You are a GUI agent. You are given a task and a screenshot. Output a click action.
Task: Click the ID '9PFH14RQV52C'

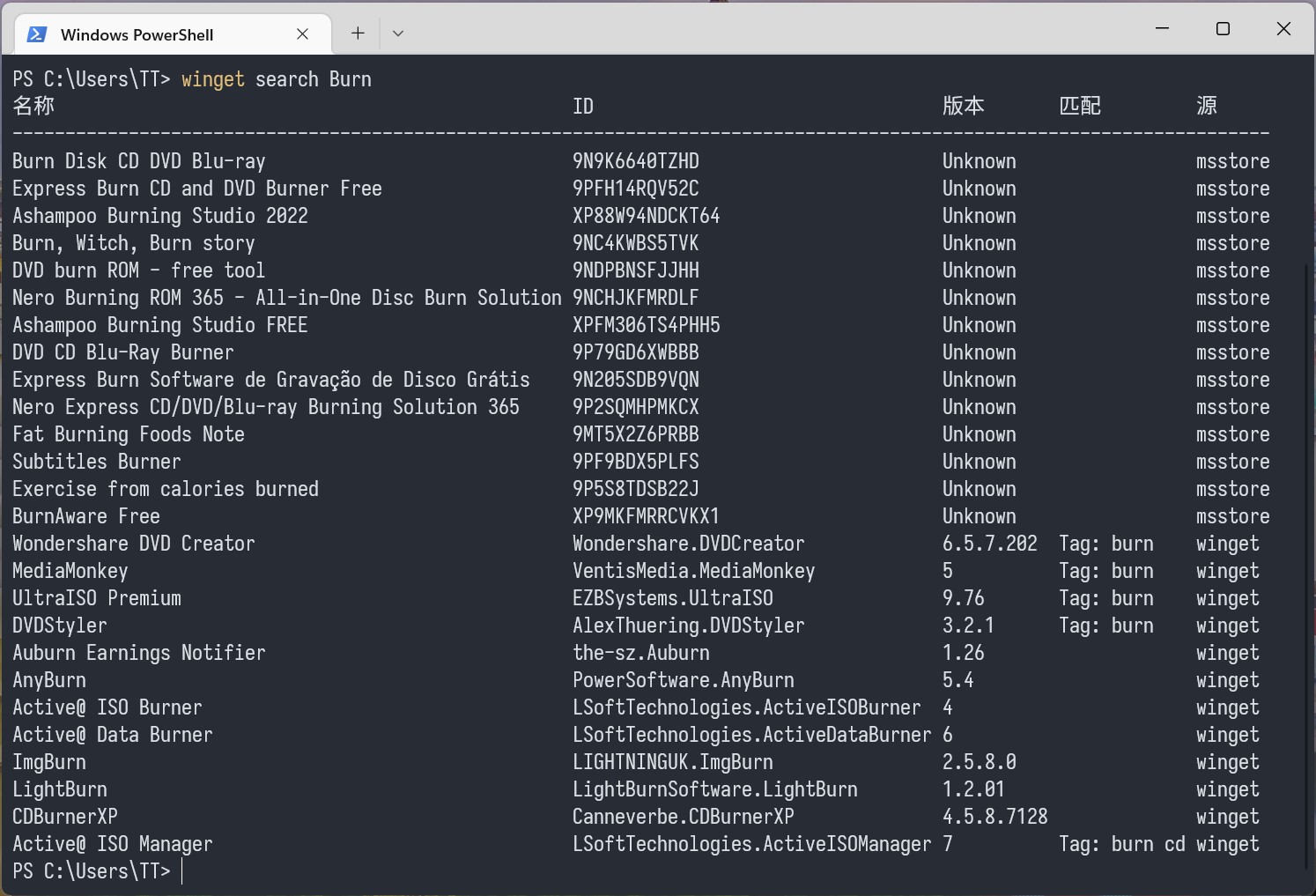tap(636, 189)
